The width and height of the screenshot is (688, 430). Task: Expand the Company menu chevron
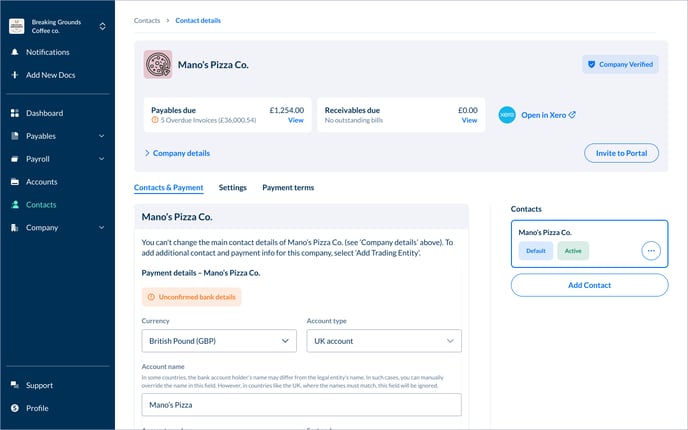pyautogui.click(x=101, y=227)
